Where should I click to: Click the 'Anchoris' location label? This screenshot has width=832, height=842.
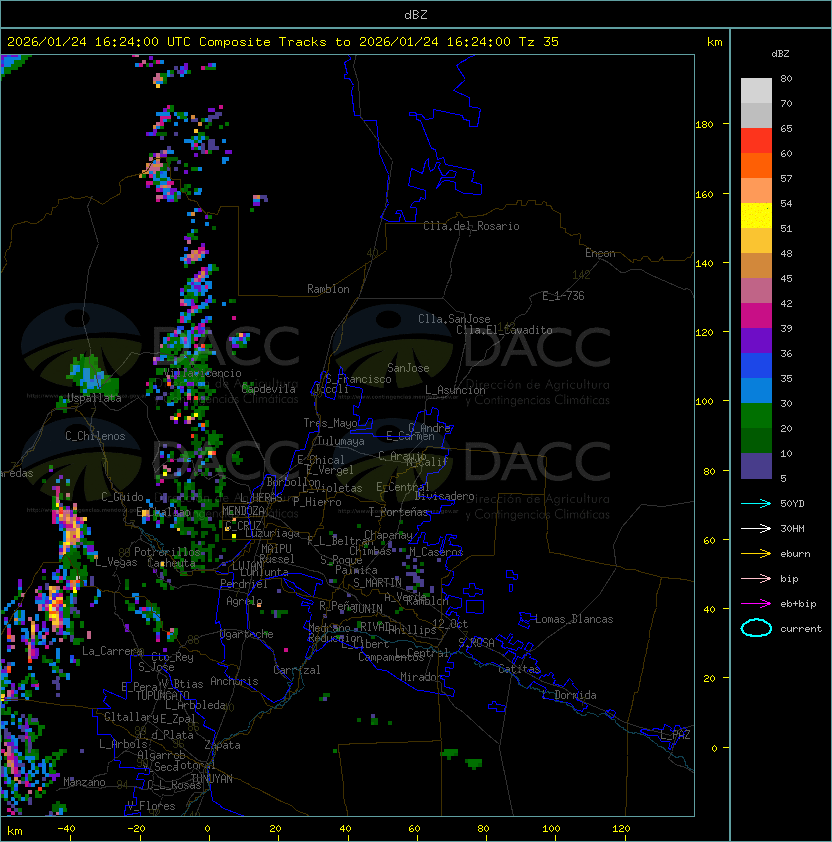pos(234,681)
